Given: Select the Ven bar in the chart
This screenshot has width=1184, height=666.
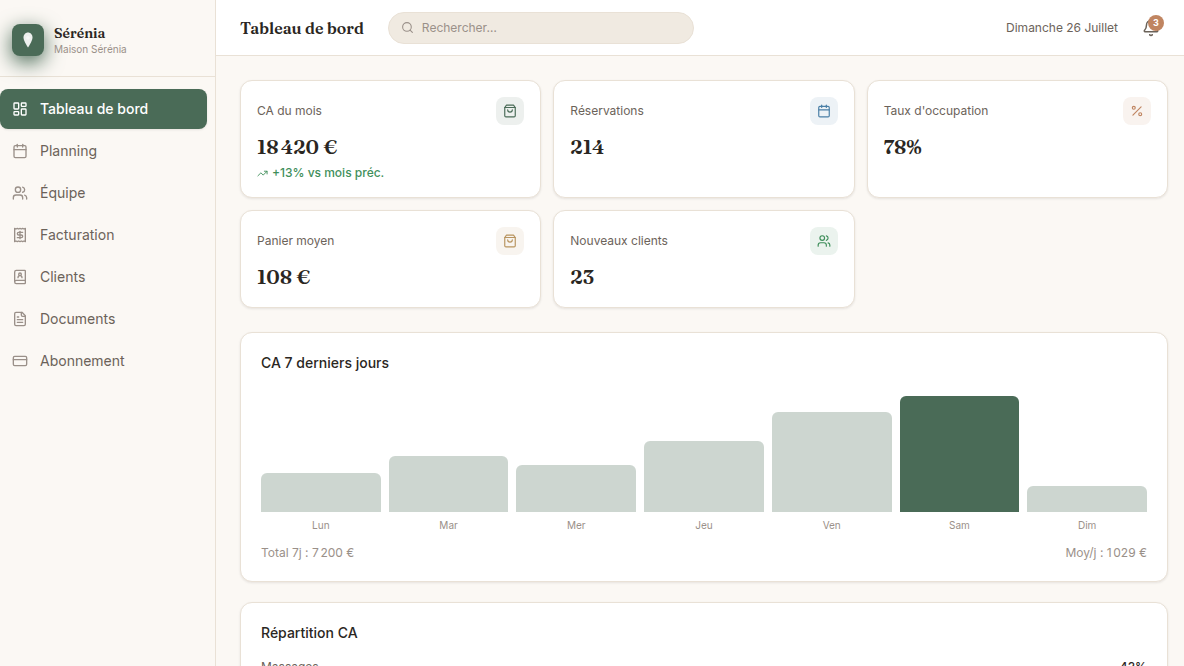Looking at the screenshot, I should [831, 462].
